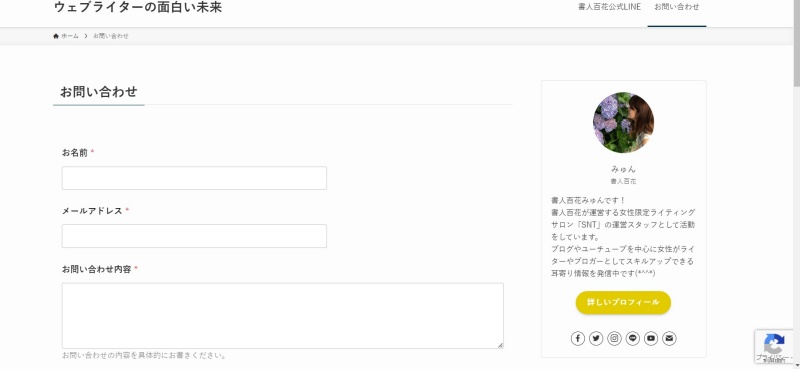This screenshot has width=800, height=369.
Task: Click 詳しいプロフィール button
Action: coord(623,303)
